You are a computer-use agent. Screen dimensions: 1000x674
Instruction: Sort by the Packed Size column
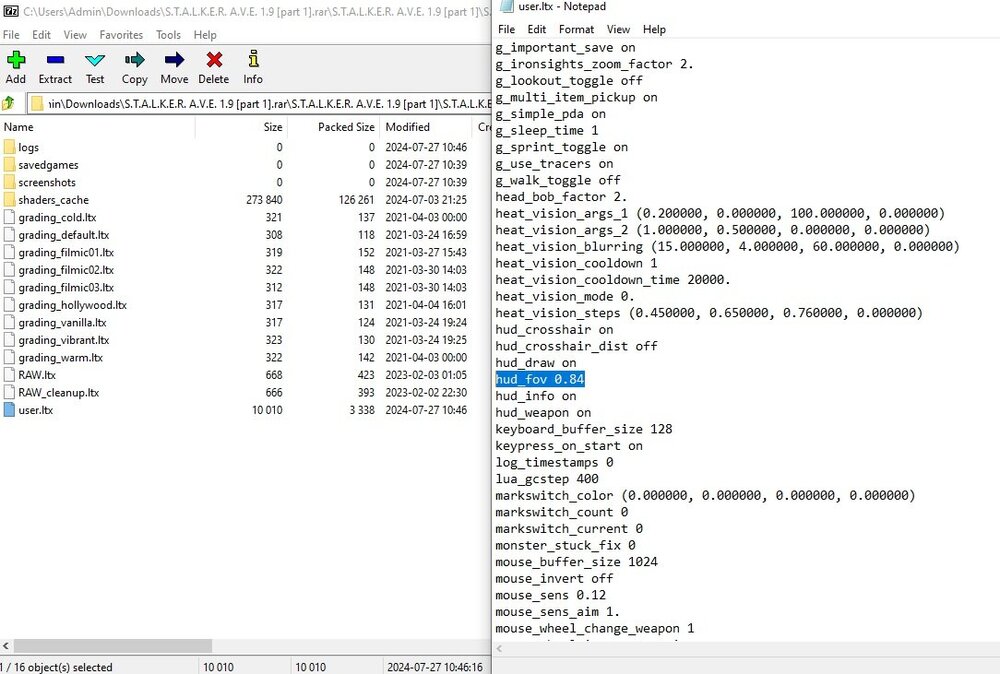click(x=346, y=127)
